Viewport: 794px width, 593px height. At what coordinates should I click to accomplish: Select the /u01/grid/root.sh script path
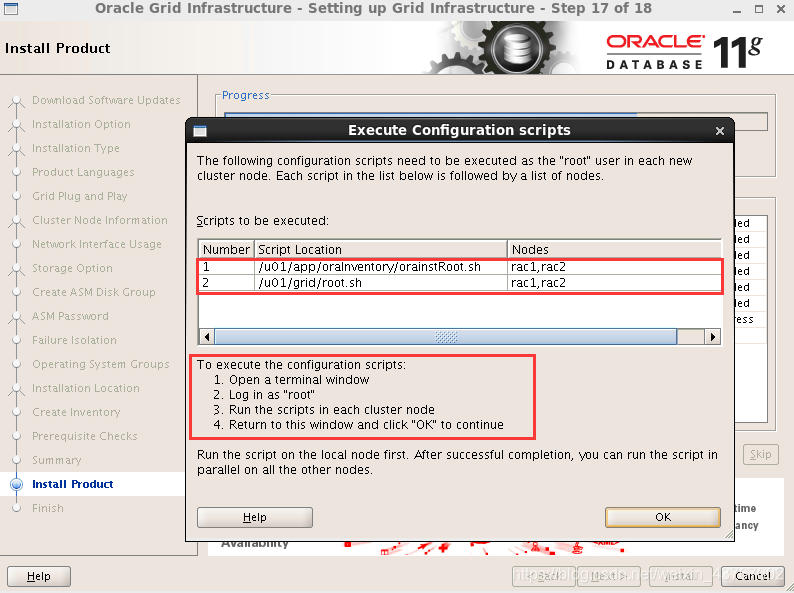pos(310,283)
